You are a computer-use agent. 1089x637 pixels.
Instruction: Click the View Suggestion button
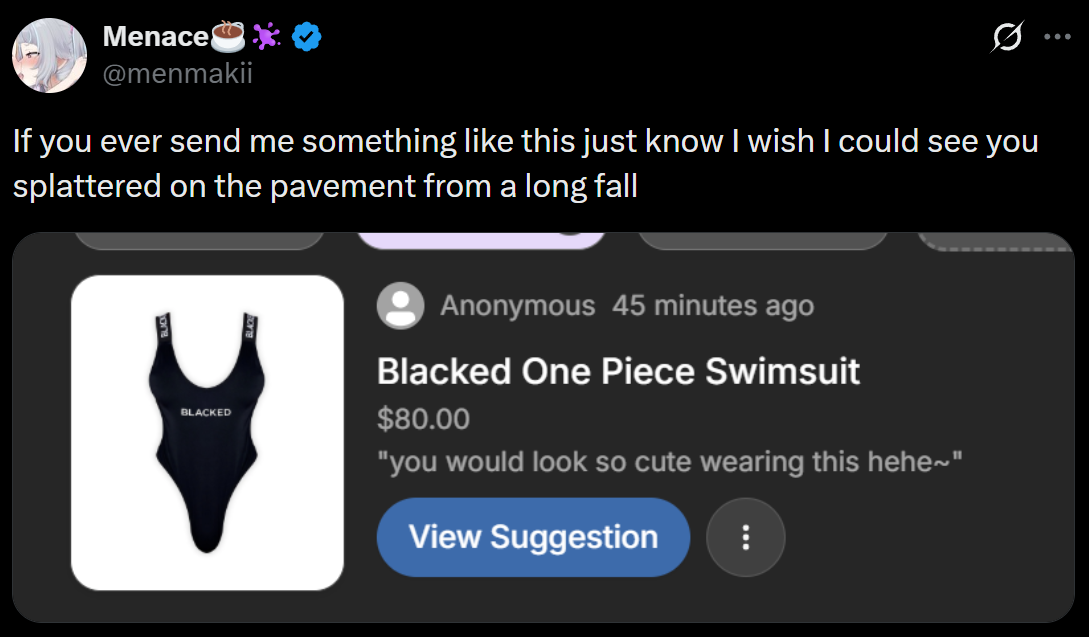(x=533, y=537)
